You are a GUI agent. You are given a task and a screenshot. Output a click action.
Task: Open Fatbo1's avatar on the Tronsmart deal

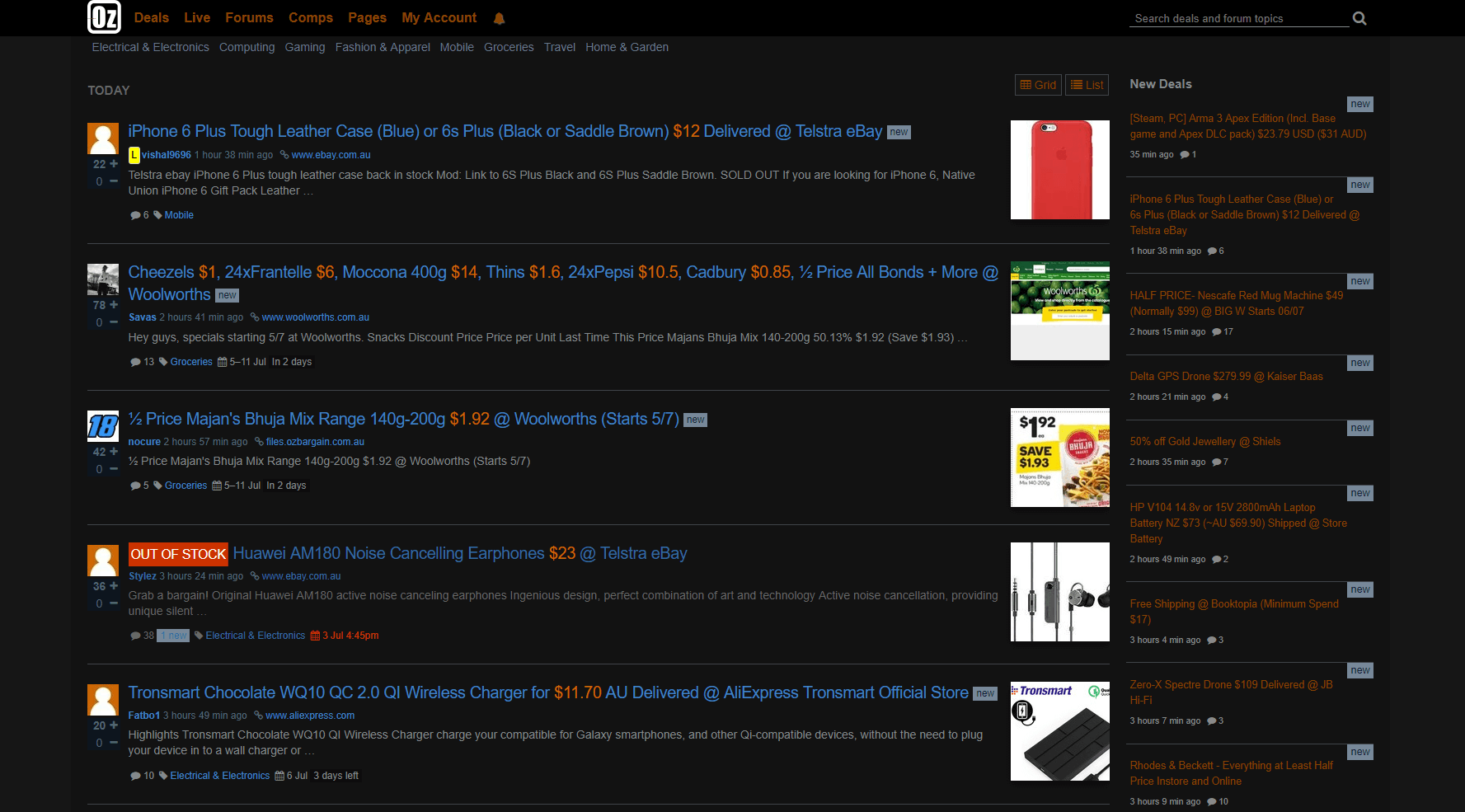[103, 700]
